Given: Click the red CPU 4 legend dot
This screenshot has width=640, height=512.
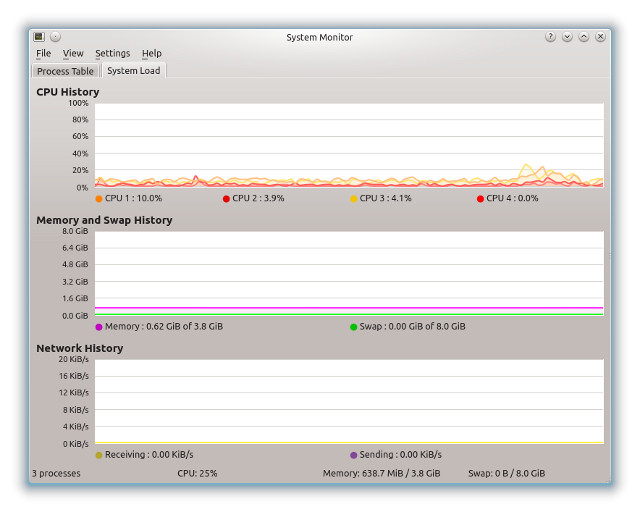Looking at the screenshot, I should point(481,199).
